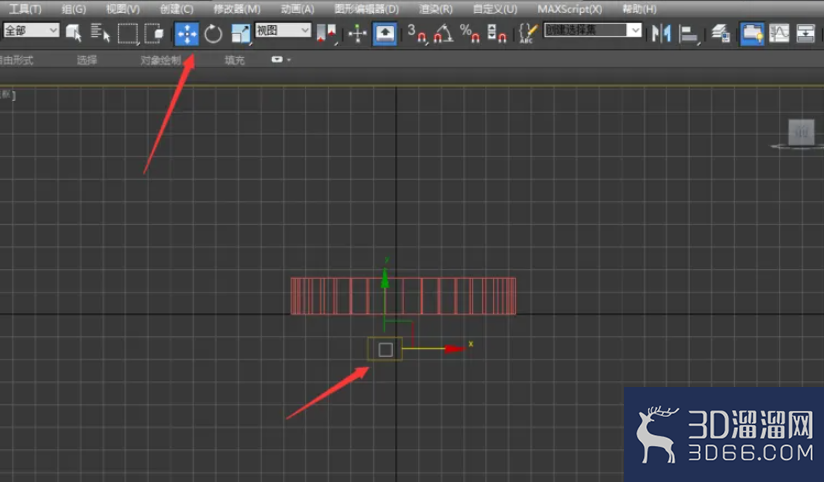This screenshot has width=824, height=482.
Task: Activate the Select and Rotate tool
Action: point(213,34)
